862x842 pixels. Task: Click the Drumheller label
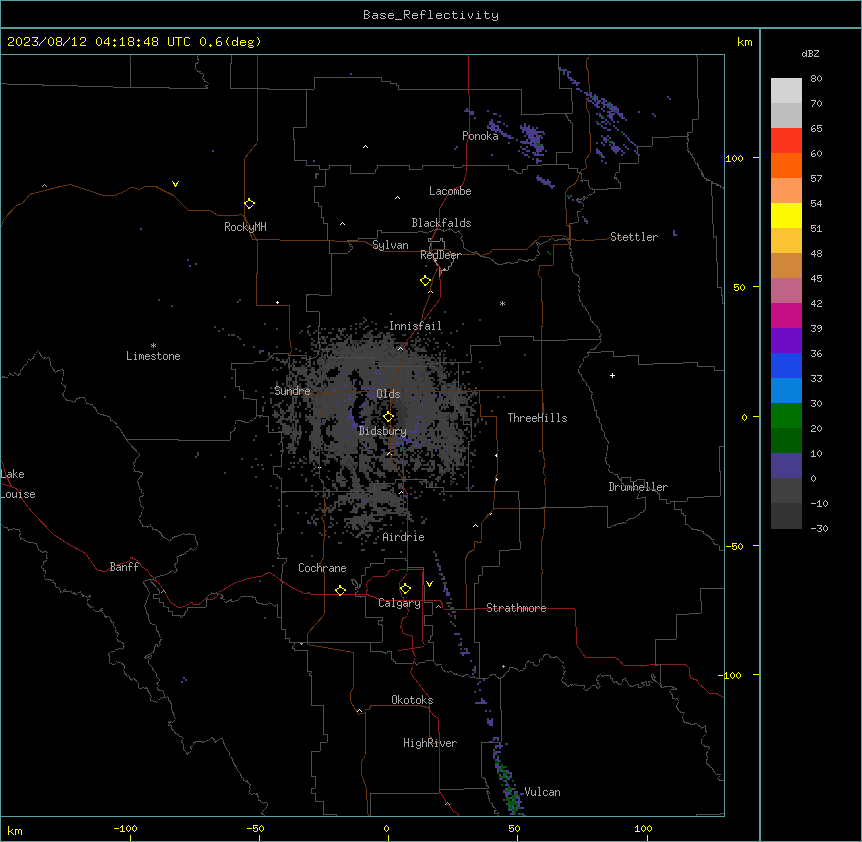pyautogui.click(x=638, y=487)
